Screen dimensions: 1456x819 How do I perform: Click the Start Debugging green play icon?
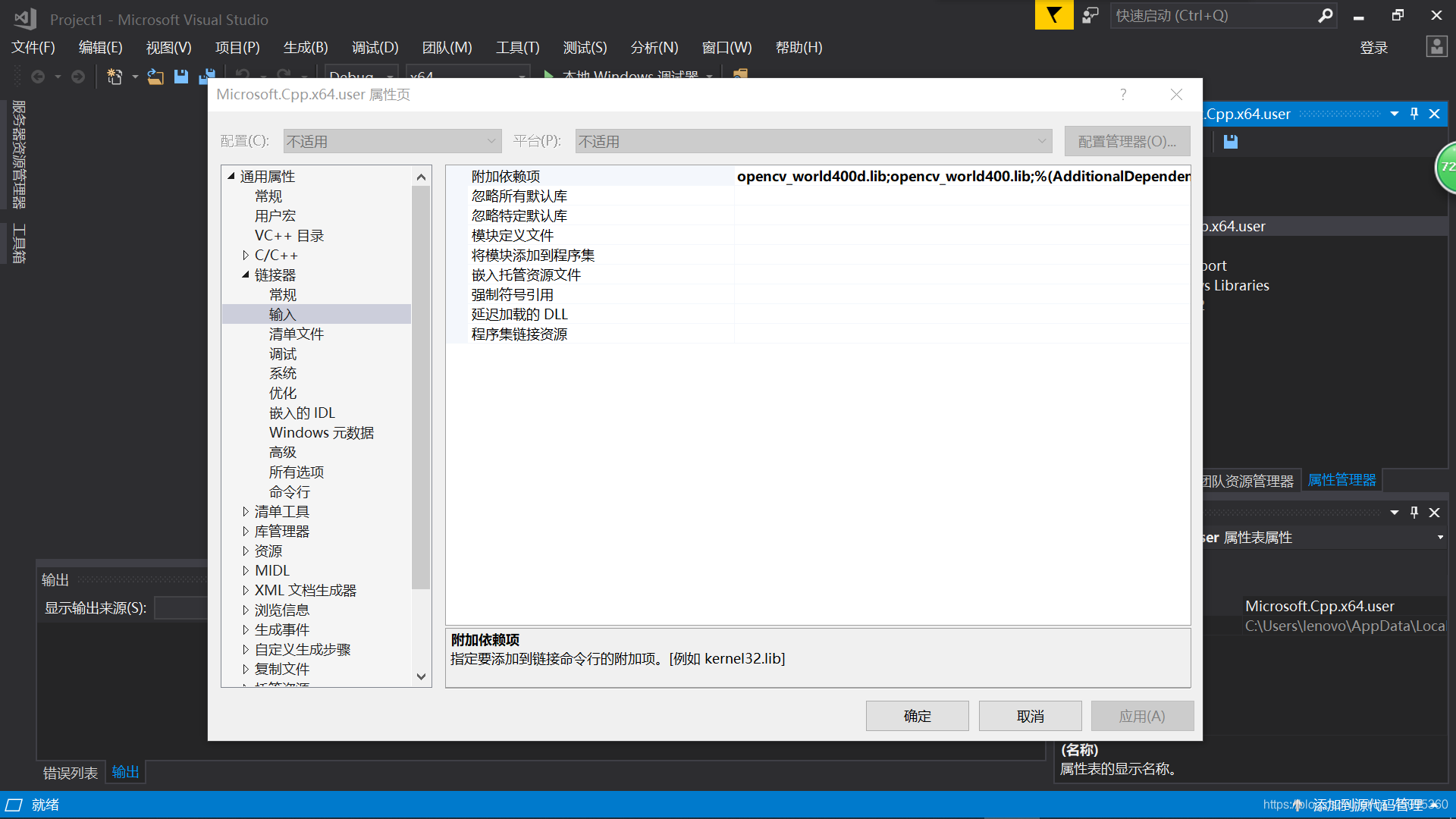pyautogui.click(x=548, y=75)
